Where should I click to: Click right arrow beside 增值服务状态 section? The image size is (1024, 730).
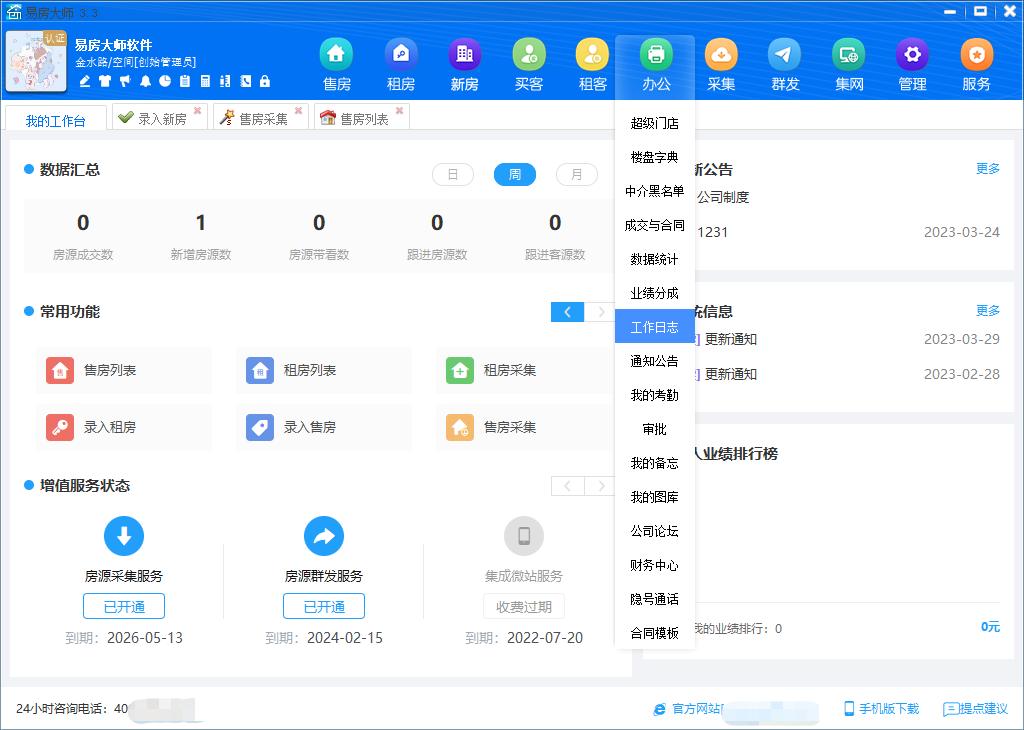click(600, 486)
